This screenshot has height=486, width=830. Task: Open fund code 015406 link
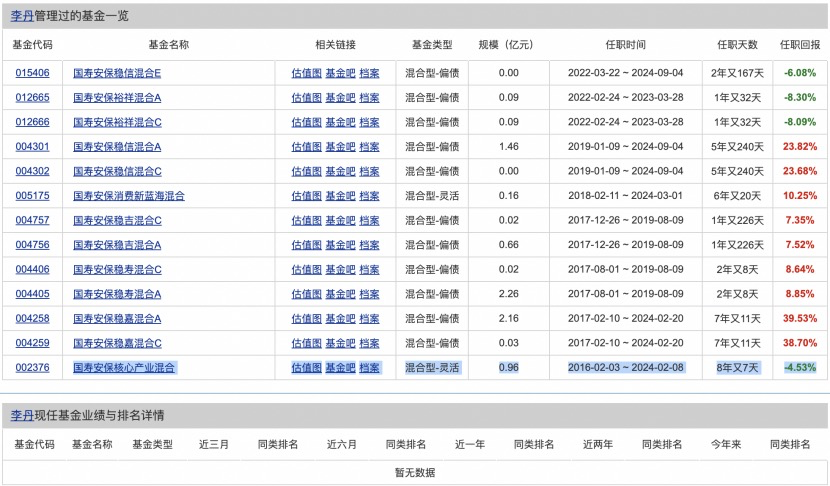(32, 73)
